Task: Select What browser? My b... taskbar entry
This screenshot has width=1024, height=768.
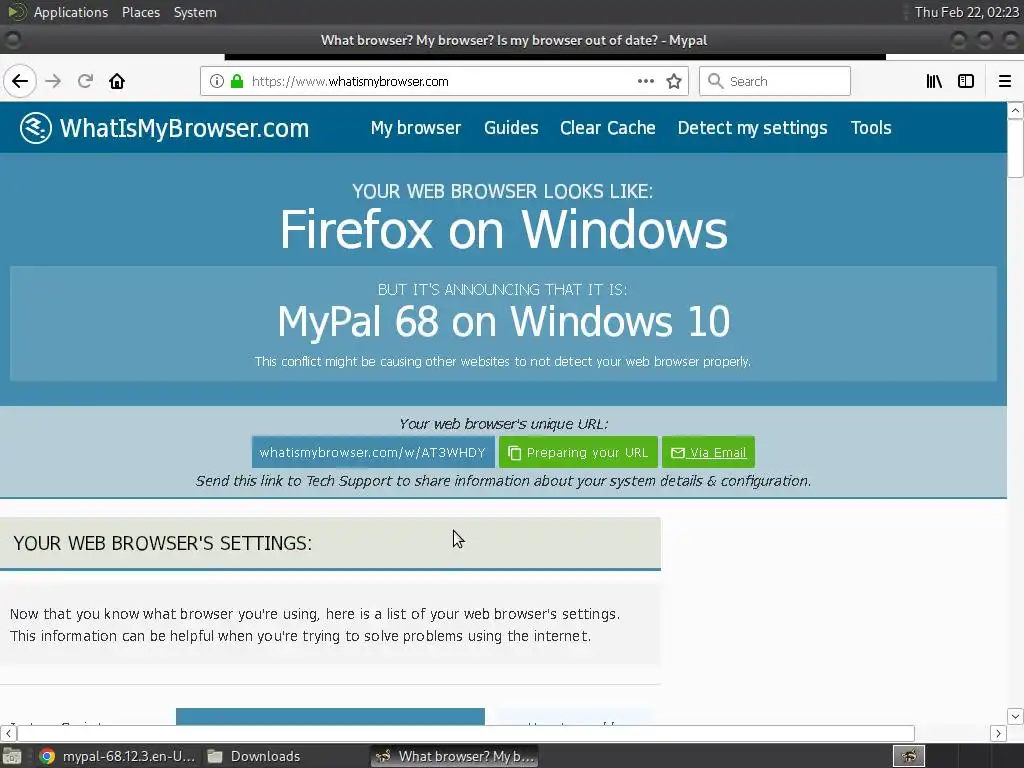Action: [x=455, y=756]
